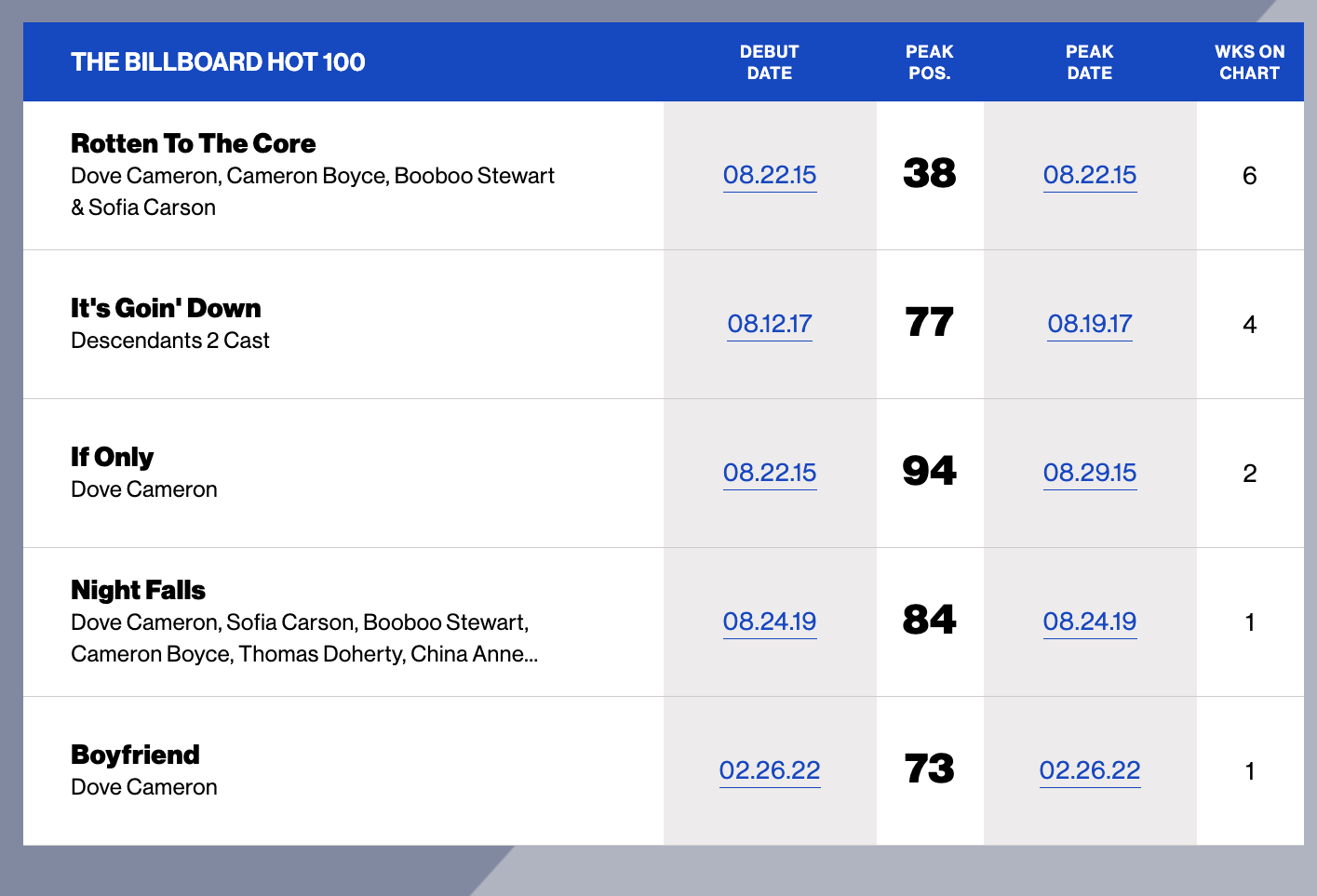The height and width of the screenshot is (896, 1317).
Task: Open the 08.19.17 peak date link
Action: click(x=1090, y=324)
